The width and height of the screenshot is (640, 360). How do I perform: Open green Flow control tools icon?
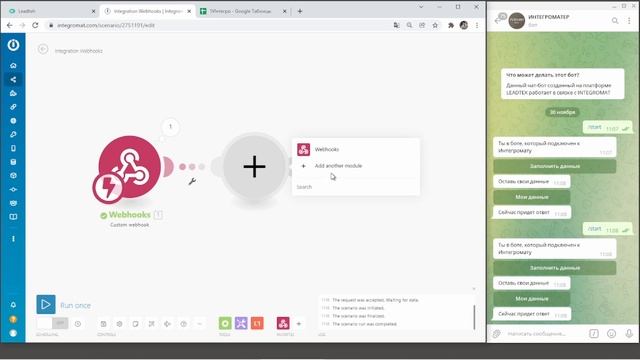(225, 323)
